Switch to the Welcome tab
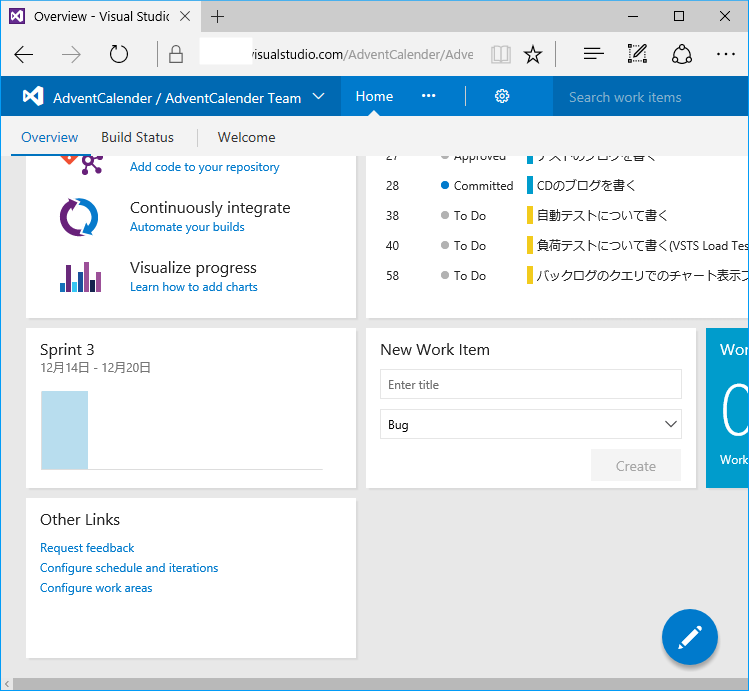The width and height of the screenshot is (749, 691). click(246, 138)
